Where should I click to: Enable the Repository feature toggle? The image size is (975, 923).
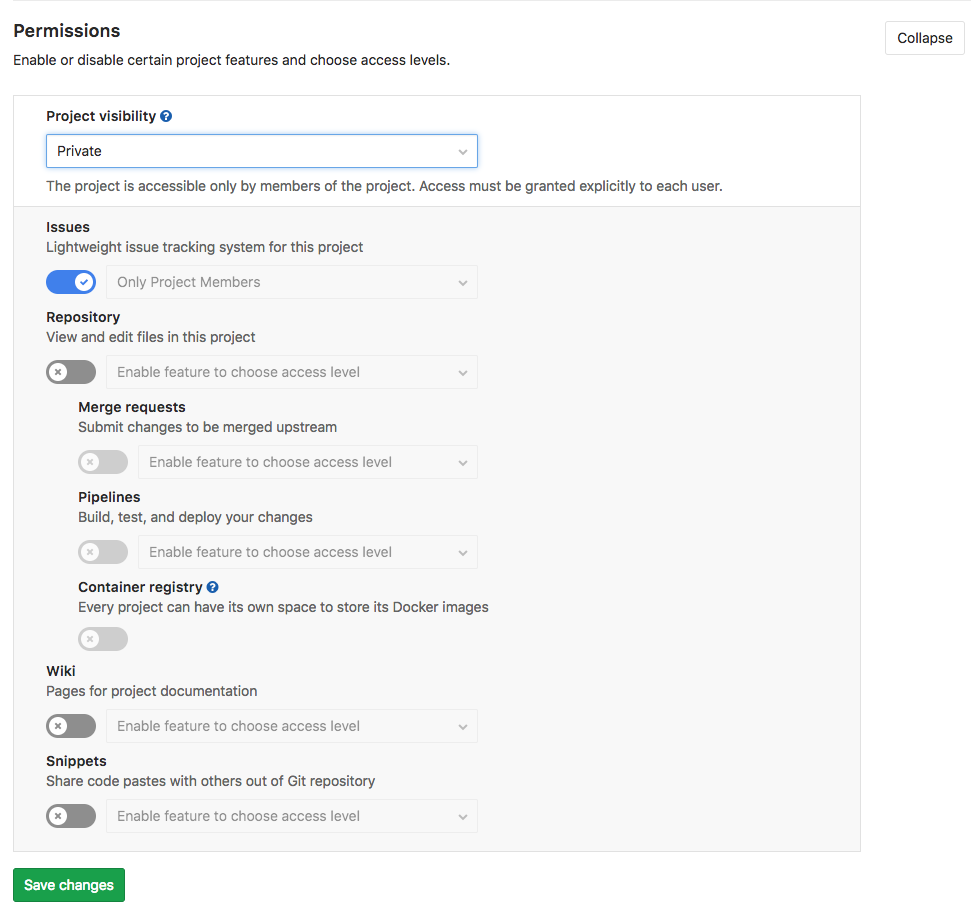(x=71, y=371)
